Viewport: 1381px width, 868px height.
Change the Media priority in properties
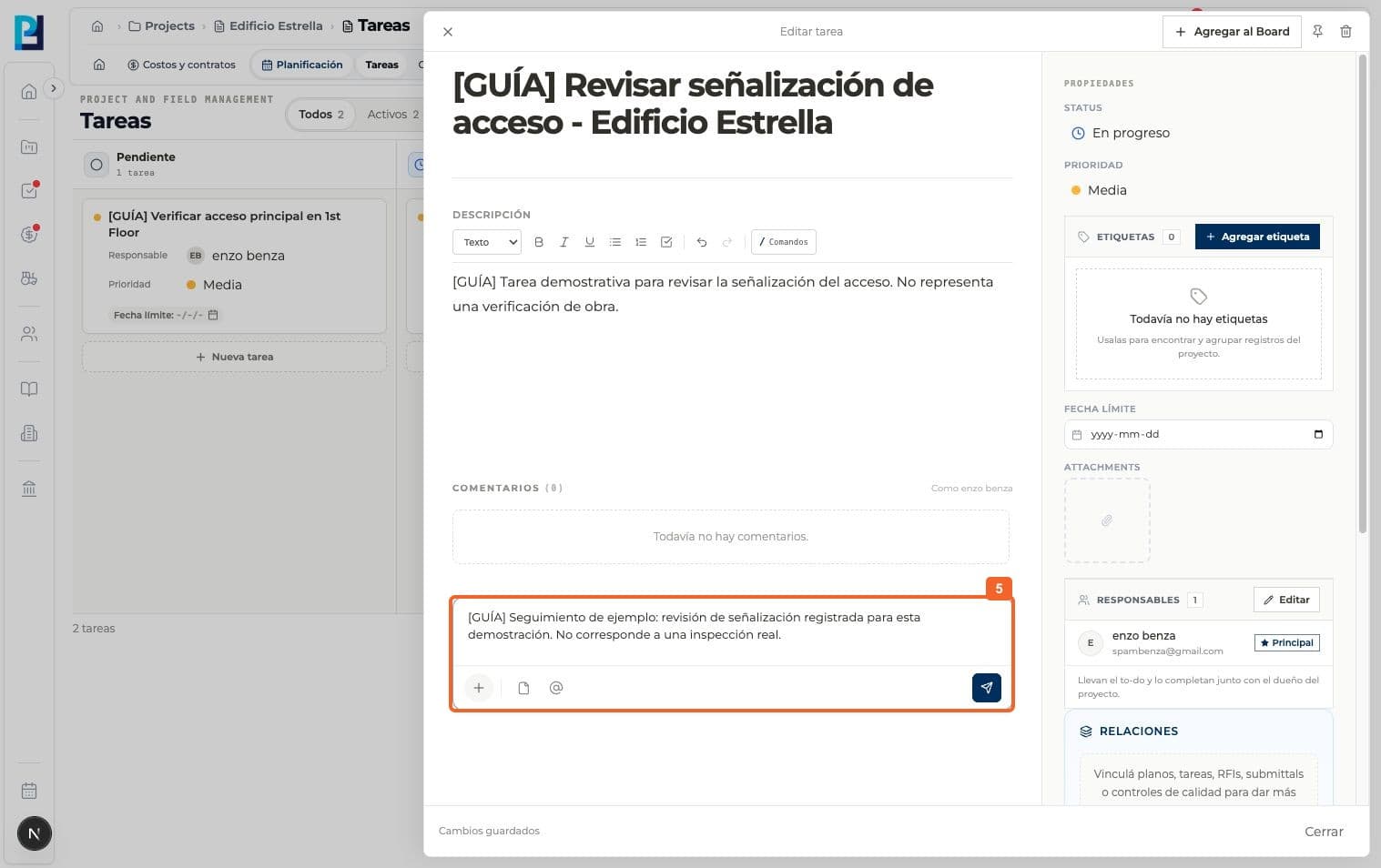pos(1099,190)
